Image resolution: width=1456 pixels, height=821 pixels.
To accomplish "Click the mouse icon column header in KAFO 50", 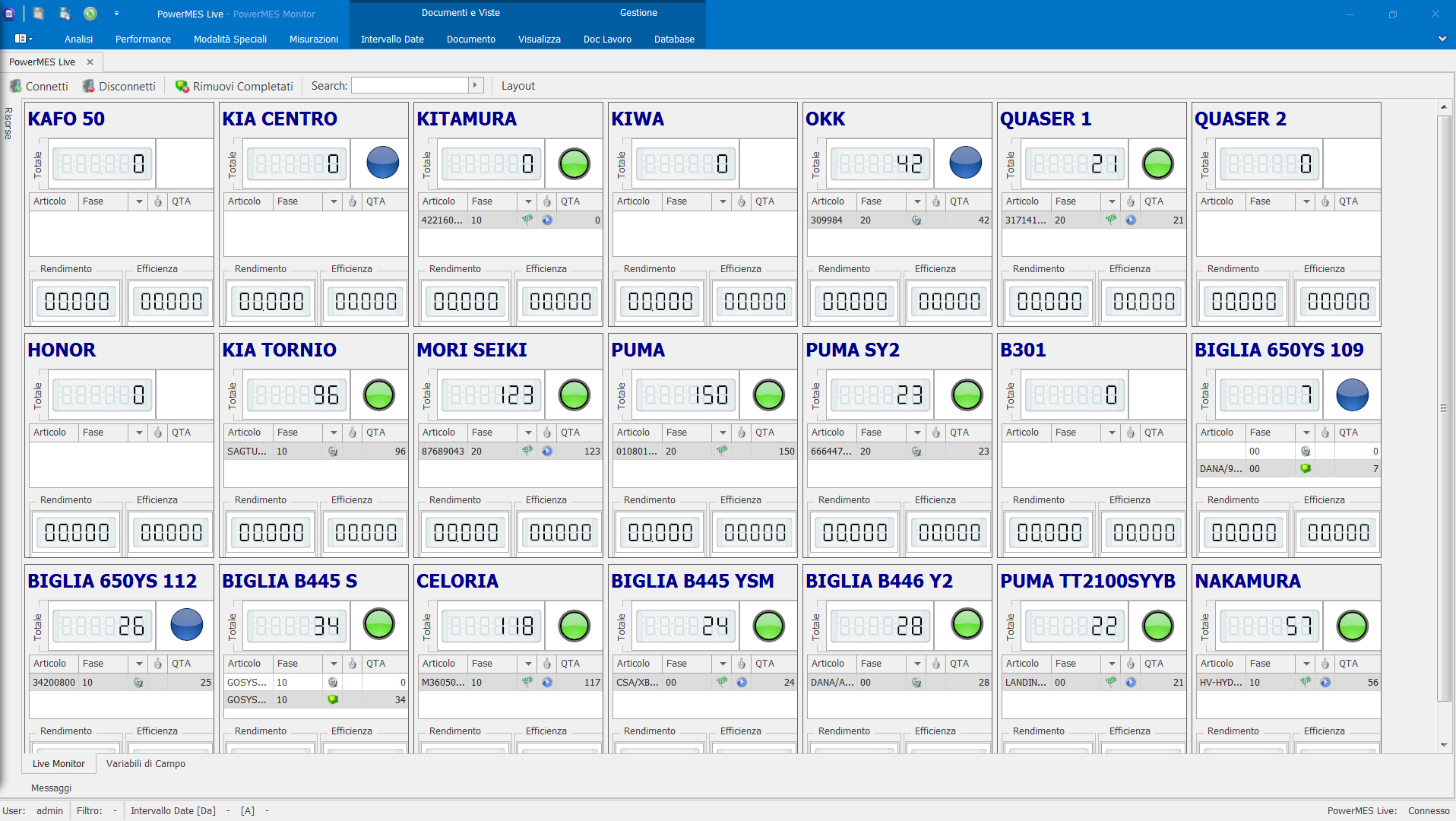I will coord(158,201).
